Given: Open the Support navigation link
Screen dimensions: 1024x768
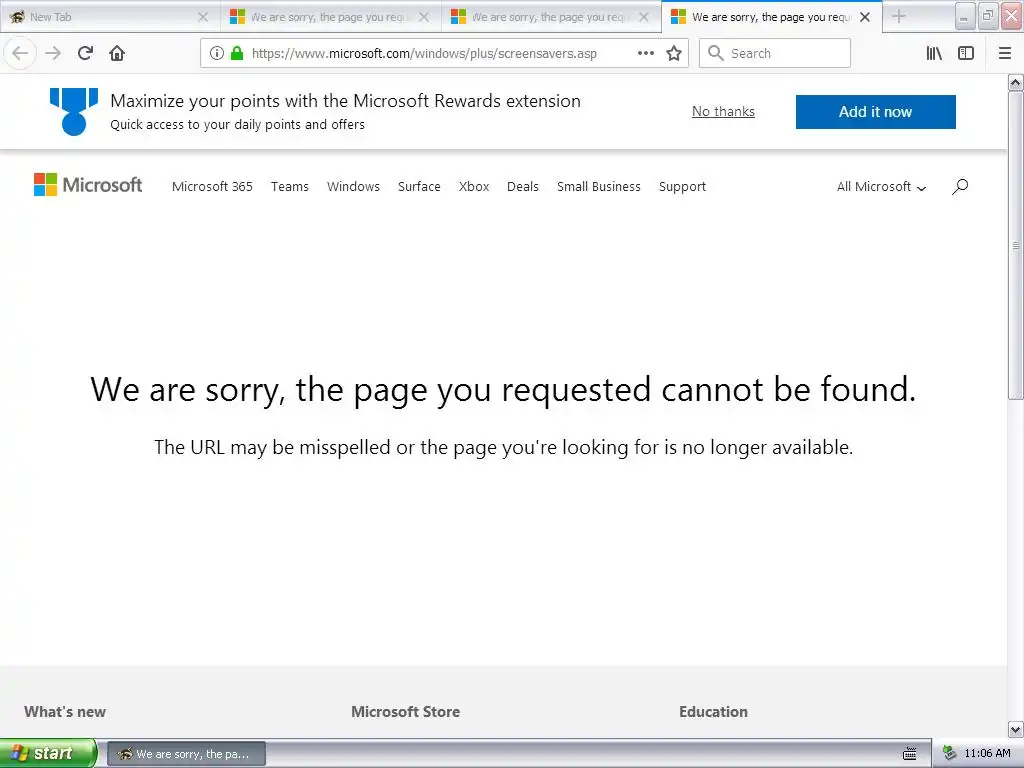Looking at the screenshot, I should 682,187.
